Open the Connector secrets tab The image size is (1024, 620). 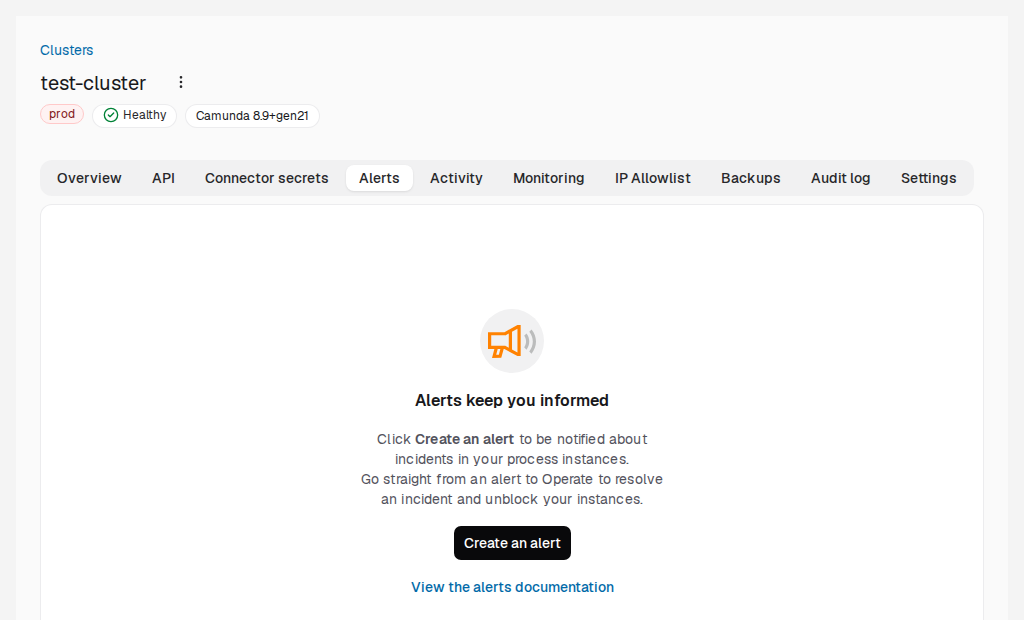tap(266, 178)
